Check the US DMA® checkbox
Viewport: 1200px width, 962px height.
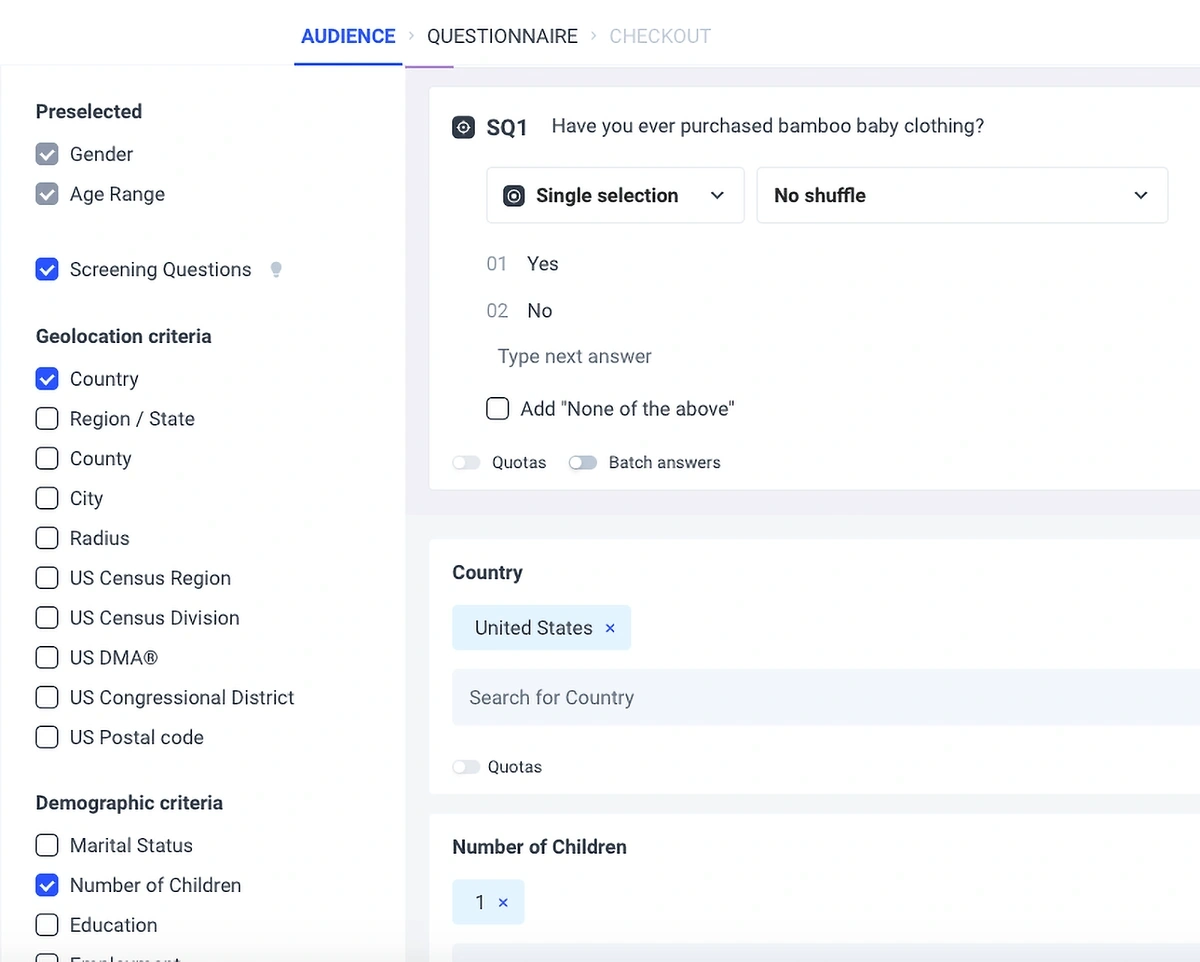(47, 658)
